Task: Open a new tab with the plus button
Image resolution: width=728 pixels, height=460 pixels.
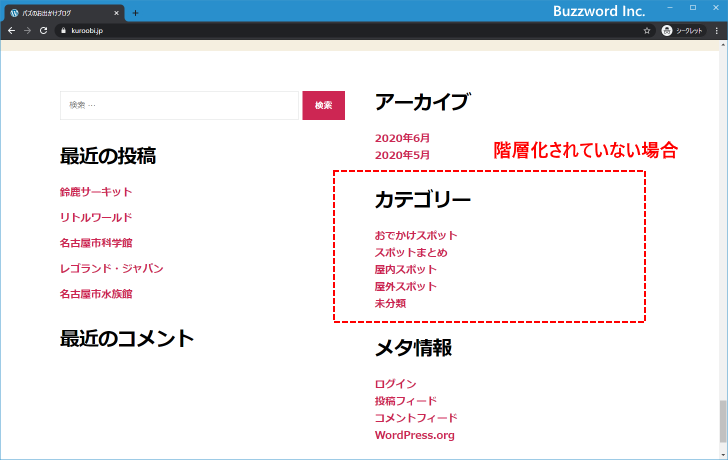Action: [135, 13]
